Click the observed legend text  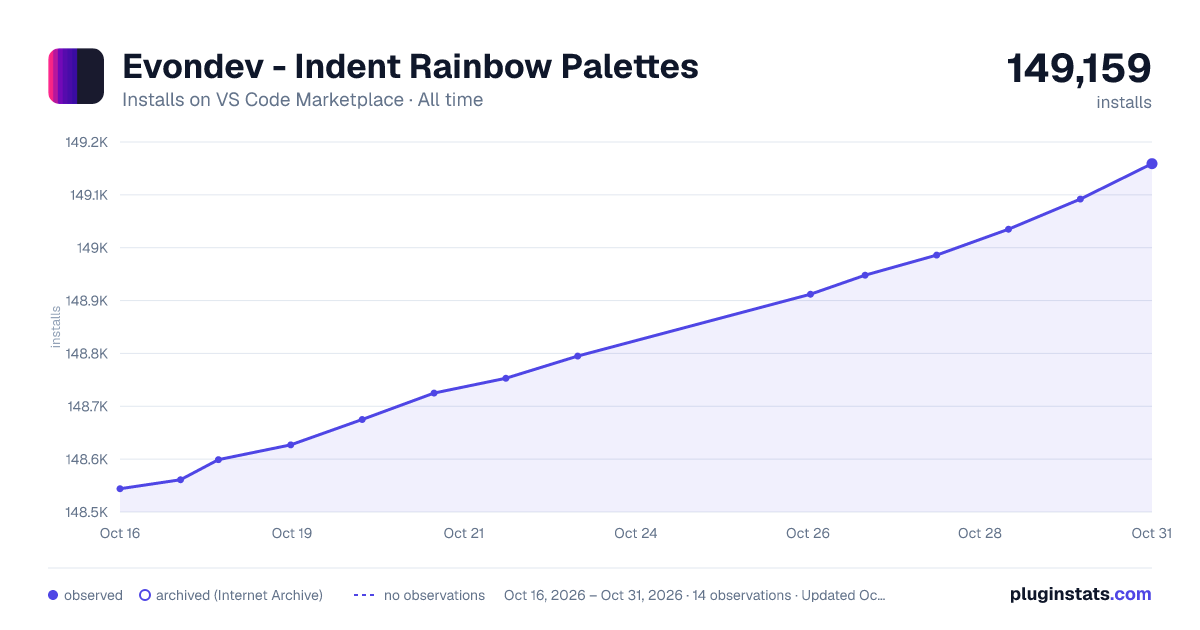(x=93, y=595)
